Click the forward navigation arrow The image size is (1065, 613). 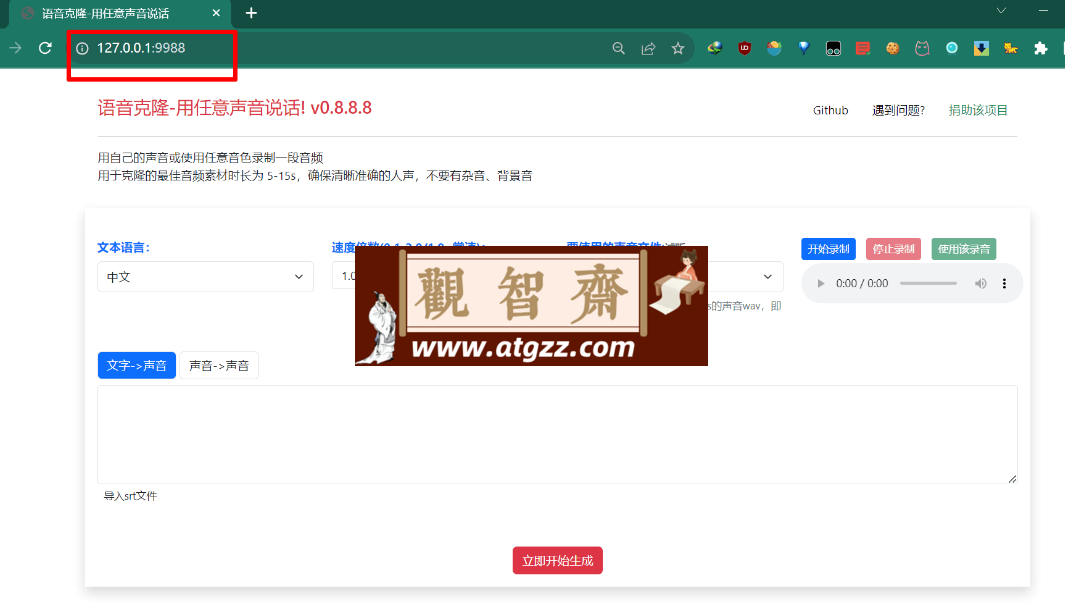(x=15, y=48)
